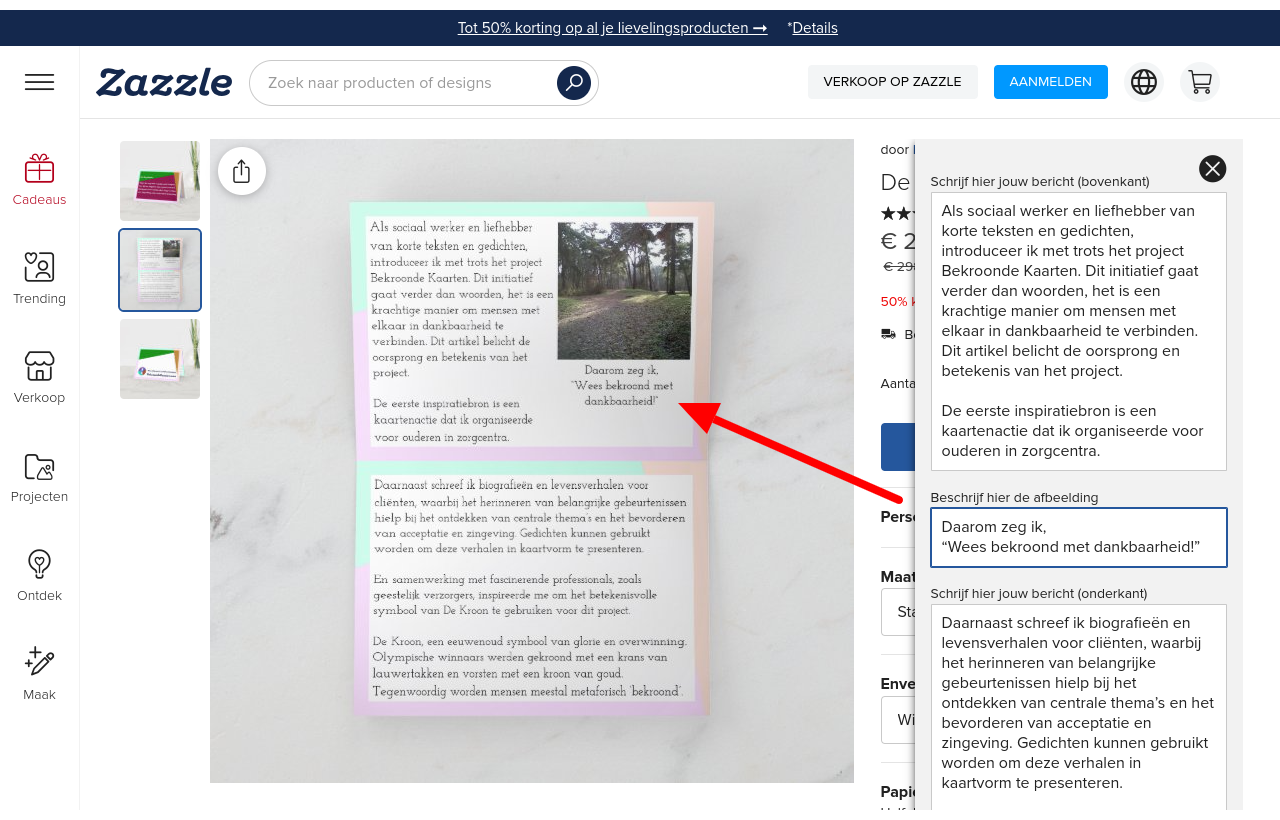Share this product via share icon

241,171
